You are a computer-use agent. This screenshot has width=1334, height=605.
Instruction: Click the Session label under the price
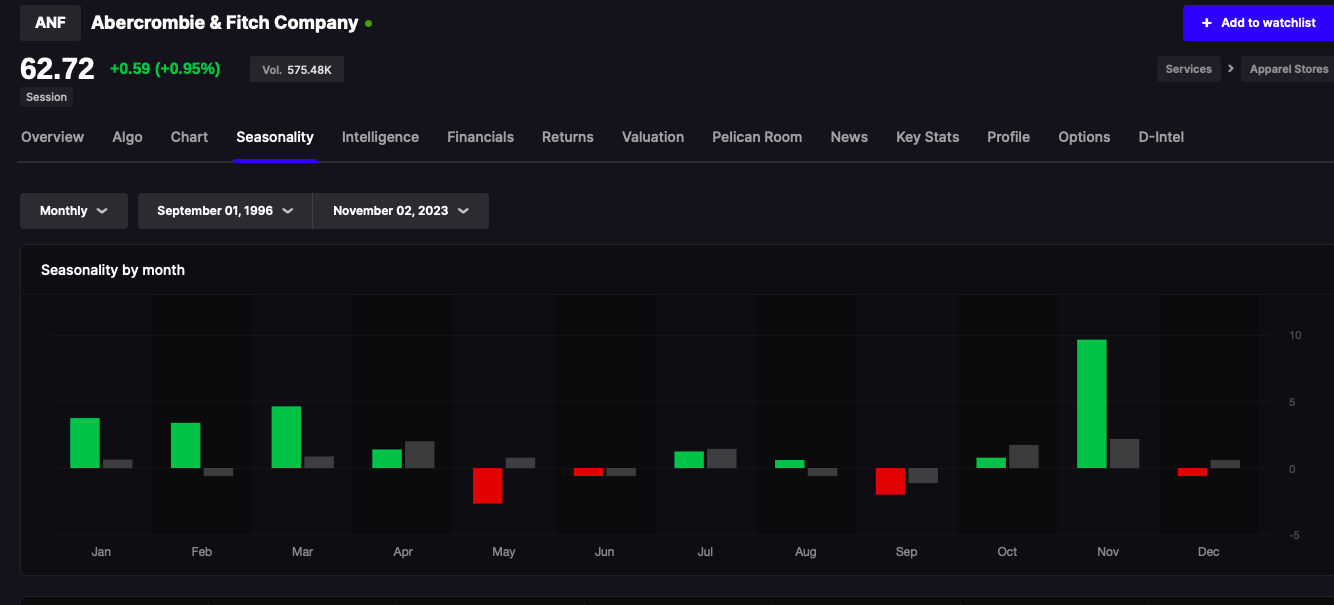click(47, 97)
